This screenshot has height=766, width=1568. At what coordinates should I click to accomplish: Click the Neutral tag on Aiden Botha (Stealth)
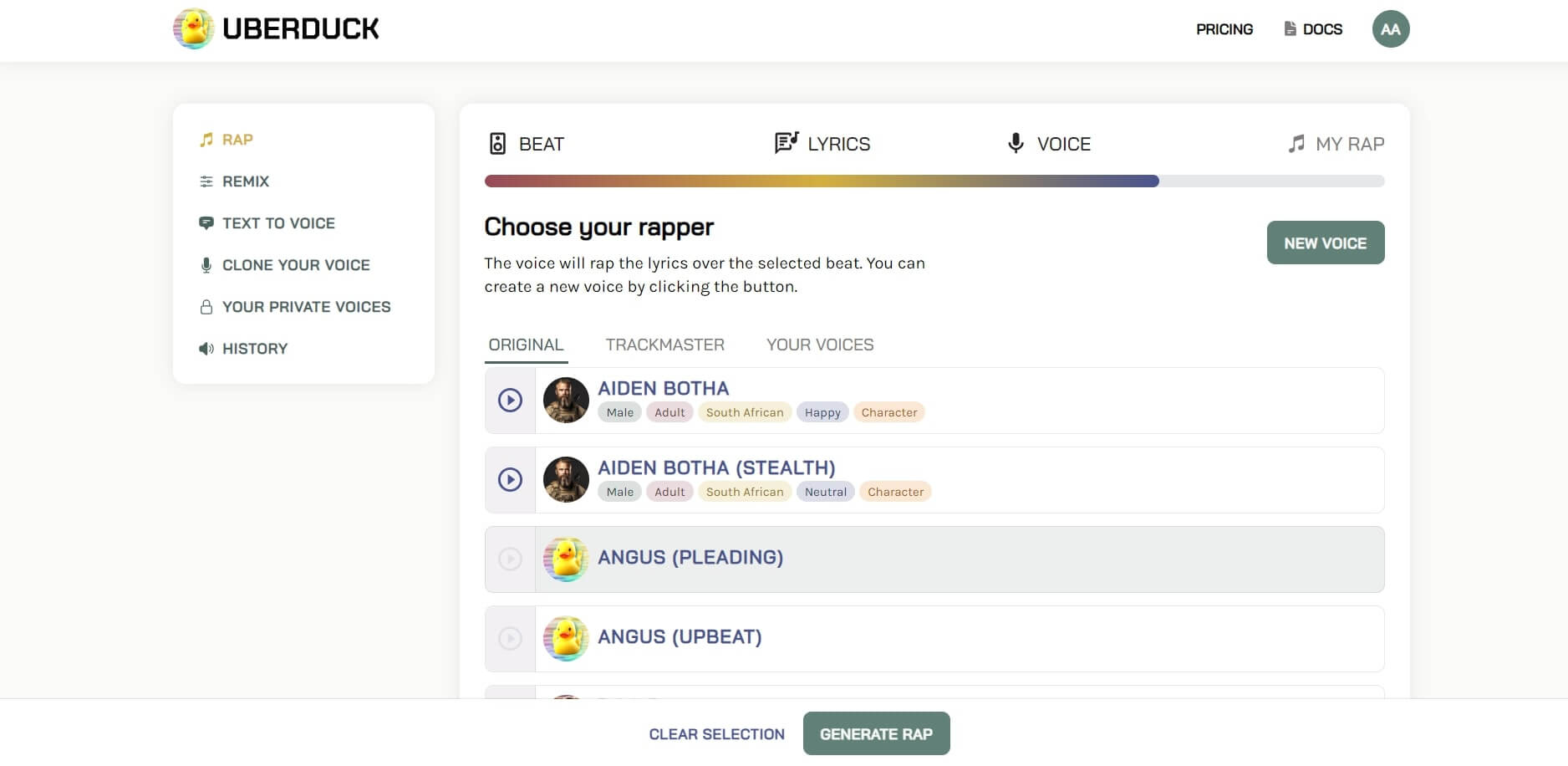pos(826,492)
